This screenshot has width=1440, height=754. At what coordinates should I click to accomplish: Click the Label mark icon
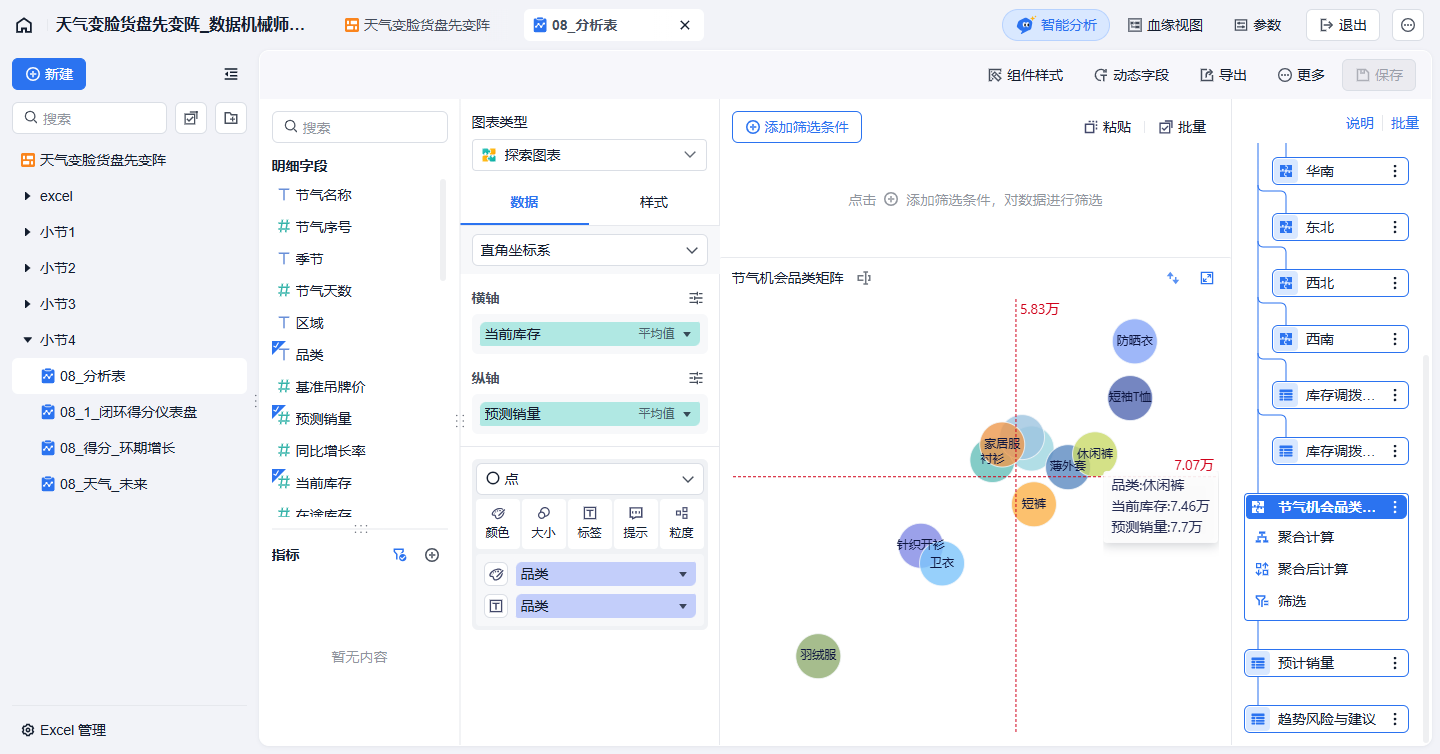pos(590,524)
